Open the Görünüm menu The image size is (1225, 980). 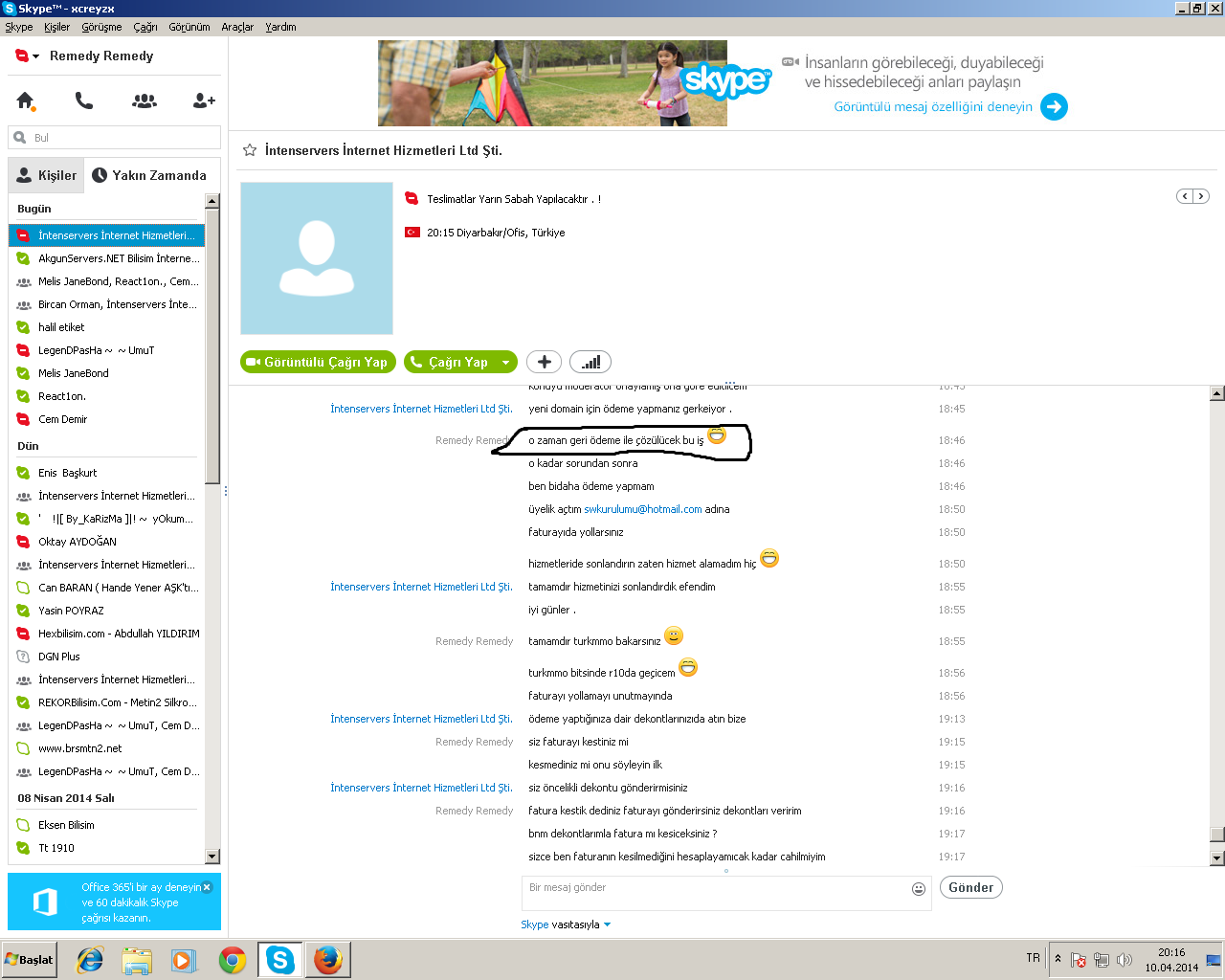pyautogui.click(x=189, y=27)
